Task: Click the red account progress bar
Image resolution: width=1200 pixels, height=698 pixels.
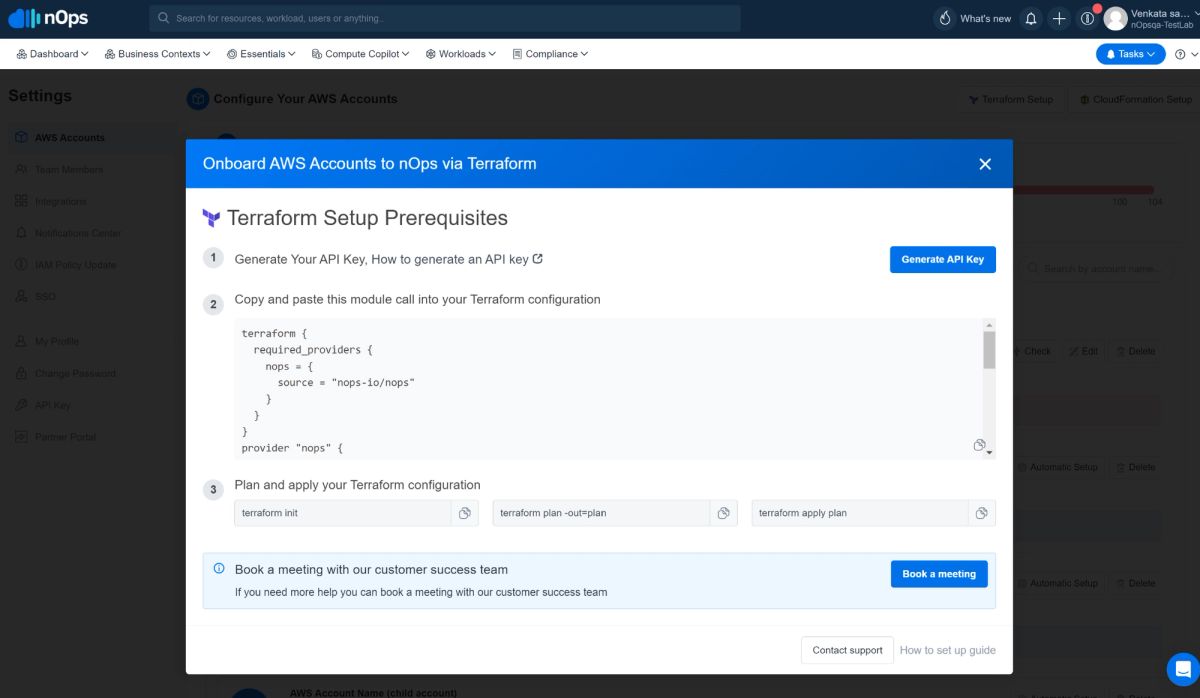Action: pos(1083,189)
